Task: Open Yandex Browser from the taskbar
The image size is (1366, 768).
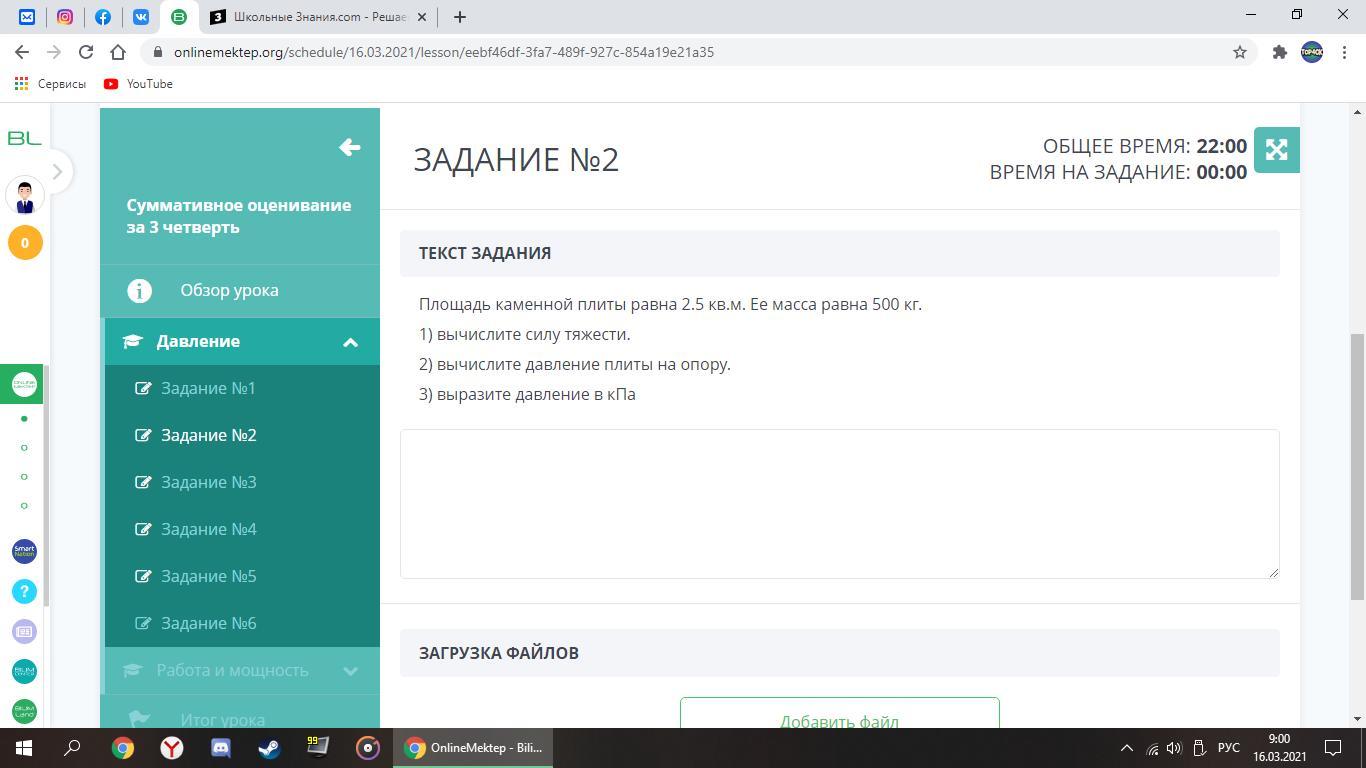Action: pos(172,748)
